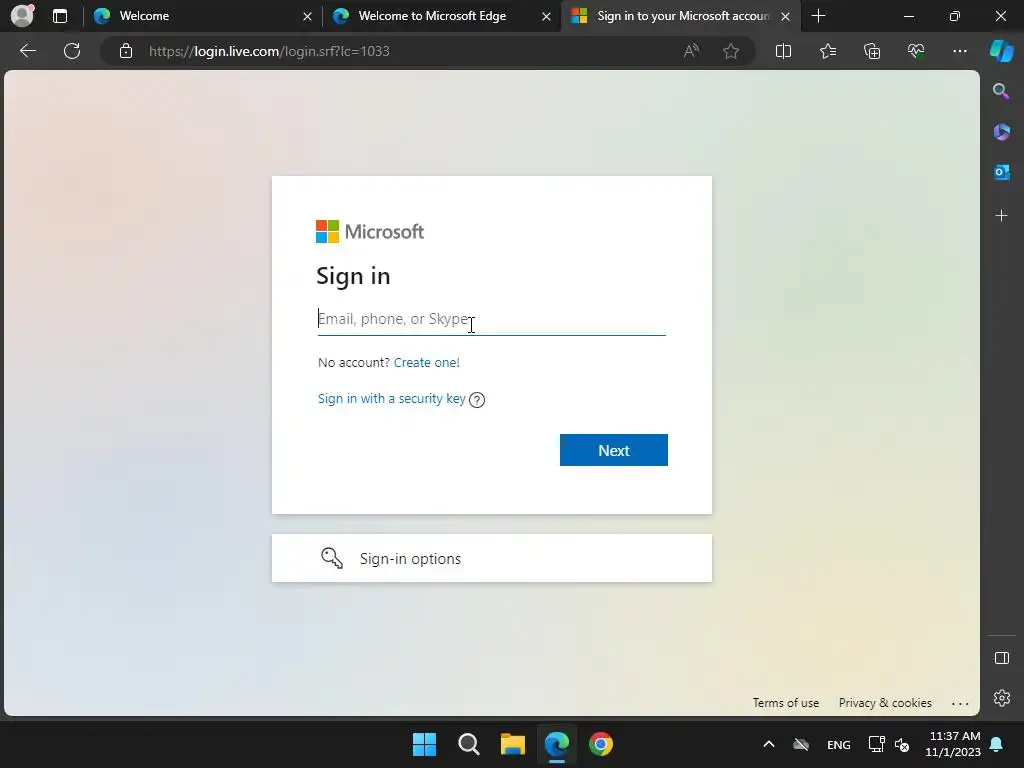
Task: Focus the Email, phone, or Skype field
Action: (x=492, y=319)
